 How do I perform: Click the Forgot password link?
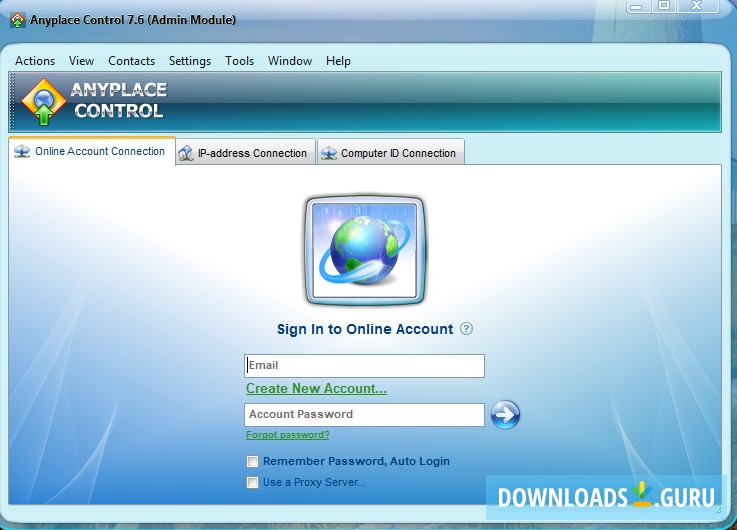click(x=288, y=435)
